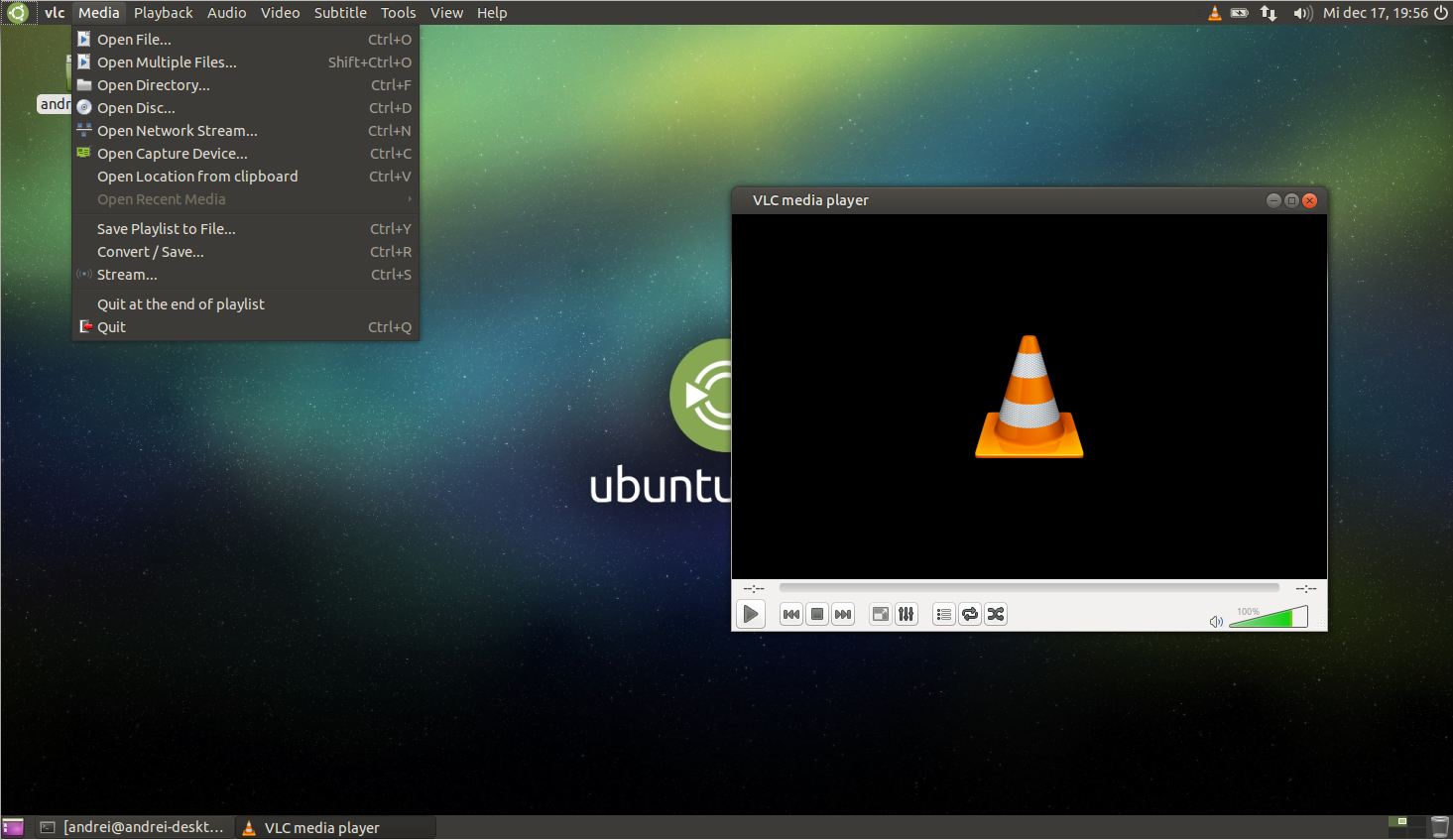Open the Convert / Save dialog
The image size is (1453, 840).
[x=150, y=251]
